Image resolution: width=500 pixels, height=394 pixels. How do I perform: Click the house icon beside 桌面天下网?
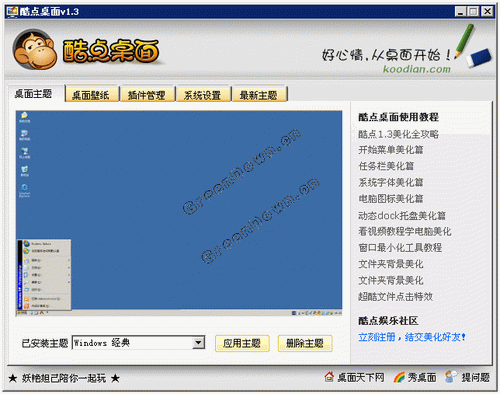pos(329,377)
